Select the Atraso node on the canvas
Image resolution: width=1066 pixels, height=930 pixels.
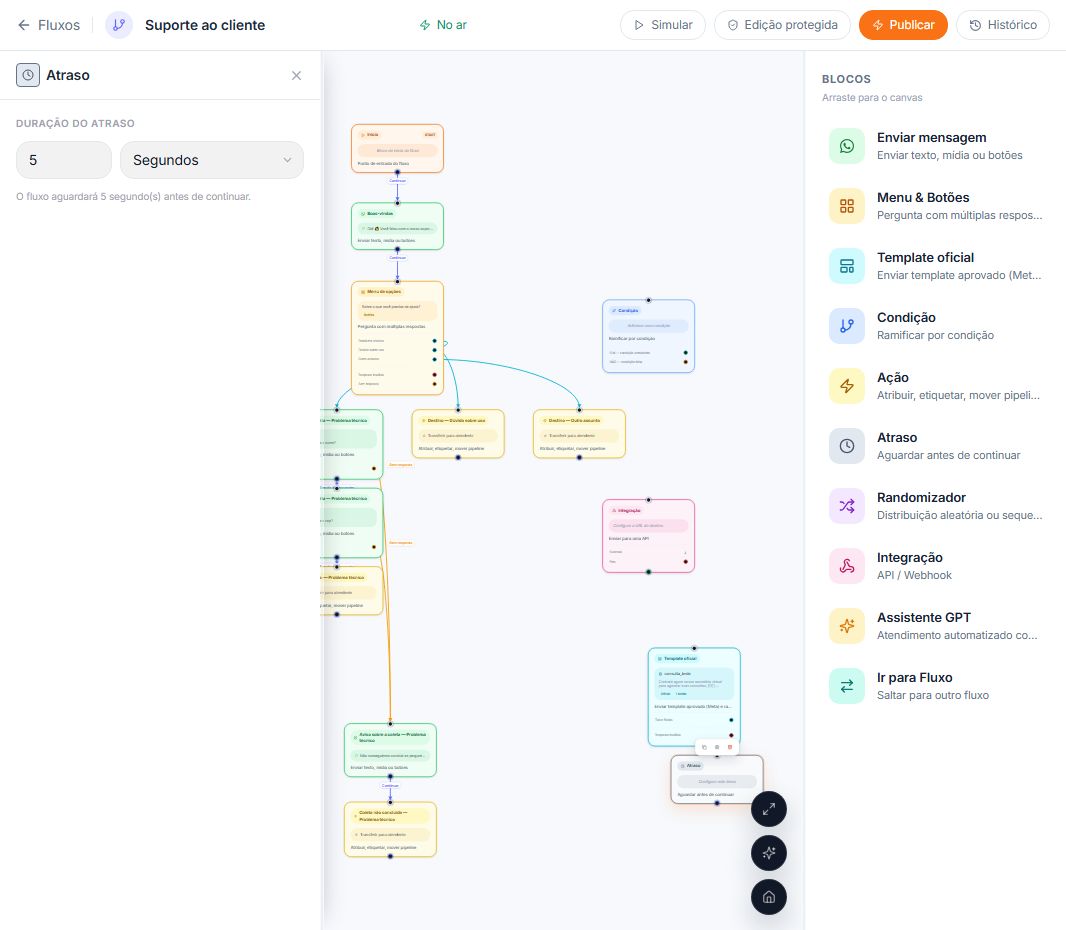pos(717,779)
